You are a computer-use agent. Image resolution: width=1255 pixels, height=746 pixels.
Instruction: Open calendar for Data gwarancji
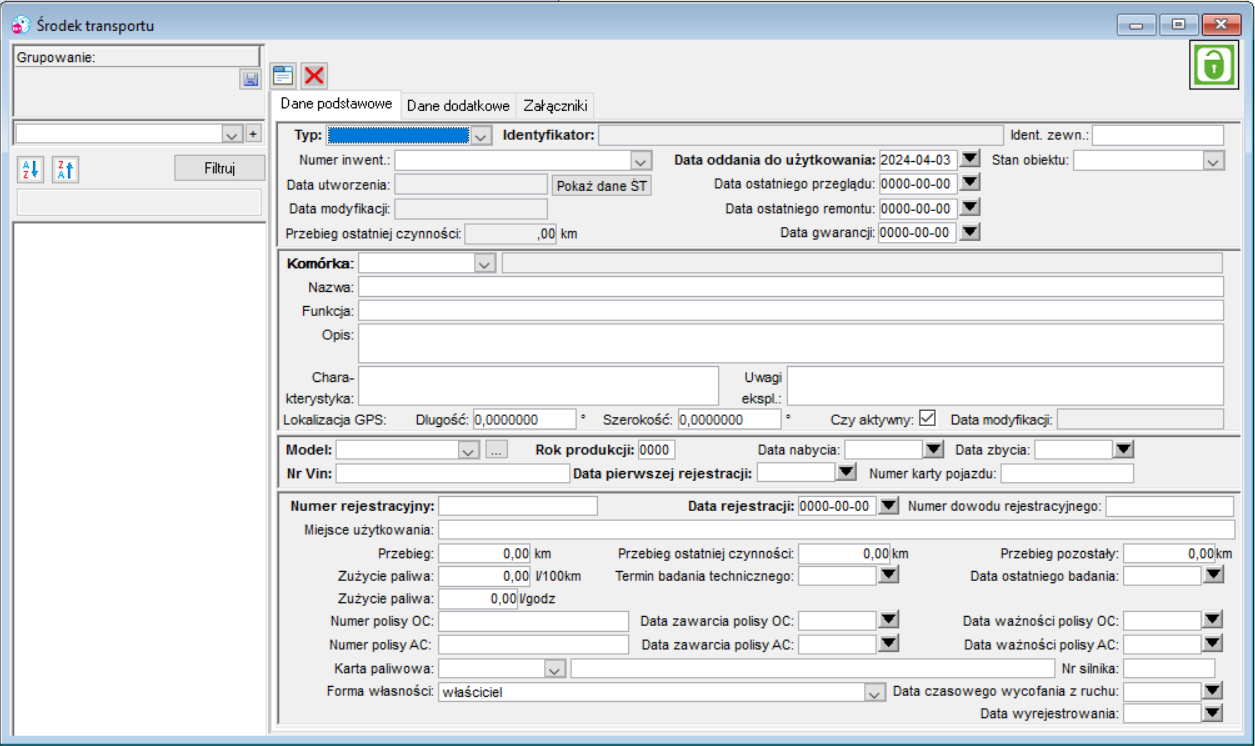coord(970,232)
